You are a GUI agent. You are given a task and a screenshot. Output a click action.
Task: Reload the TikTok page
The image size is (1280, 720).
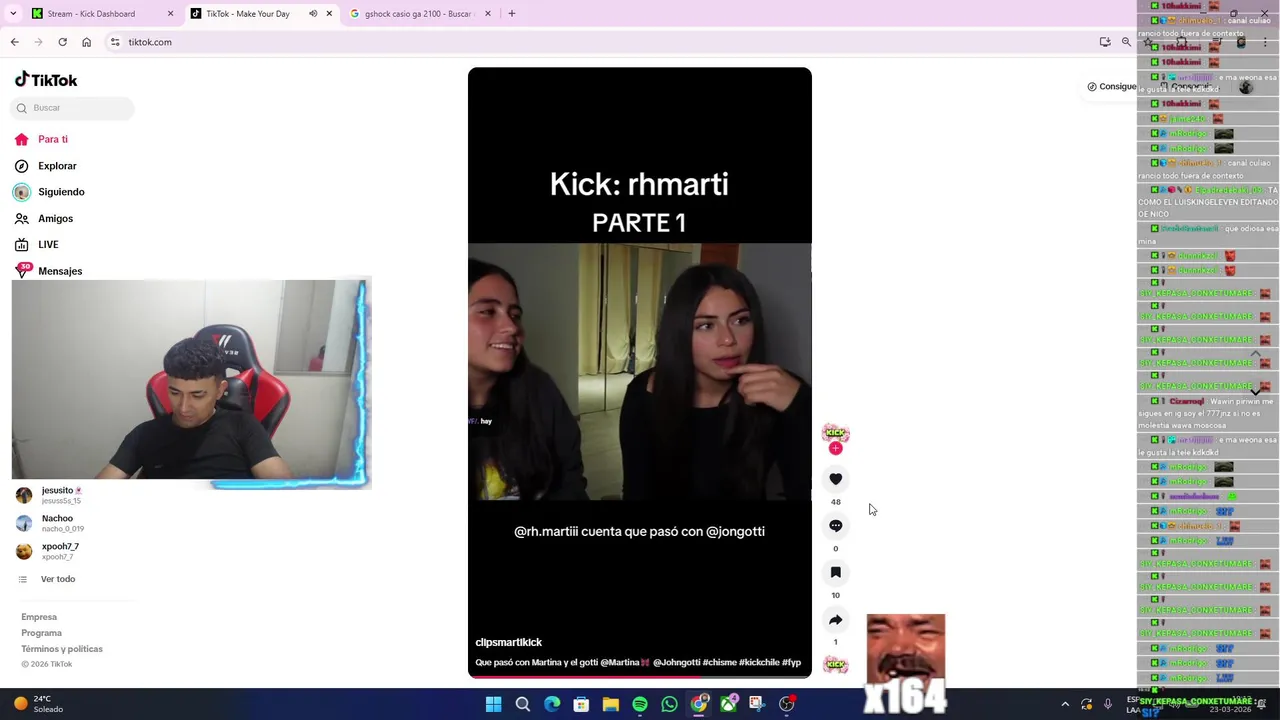[x=62, y=42]
